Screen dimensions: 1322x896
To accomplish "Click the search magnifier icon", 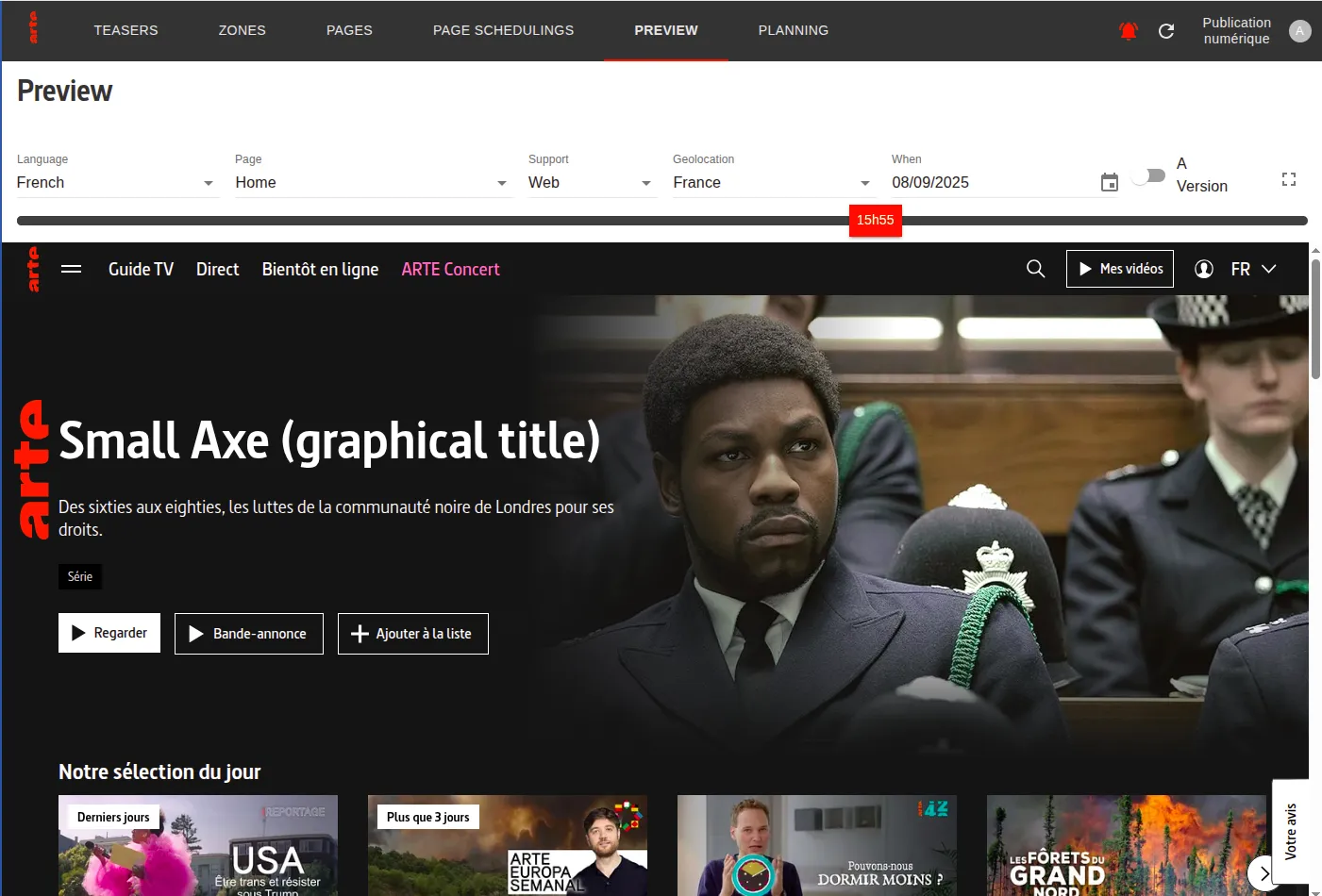I will pos(1035,269).
